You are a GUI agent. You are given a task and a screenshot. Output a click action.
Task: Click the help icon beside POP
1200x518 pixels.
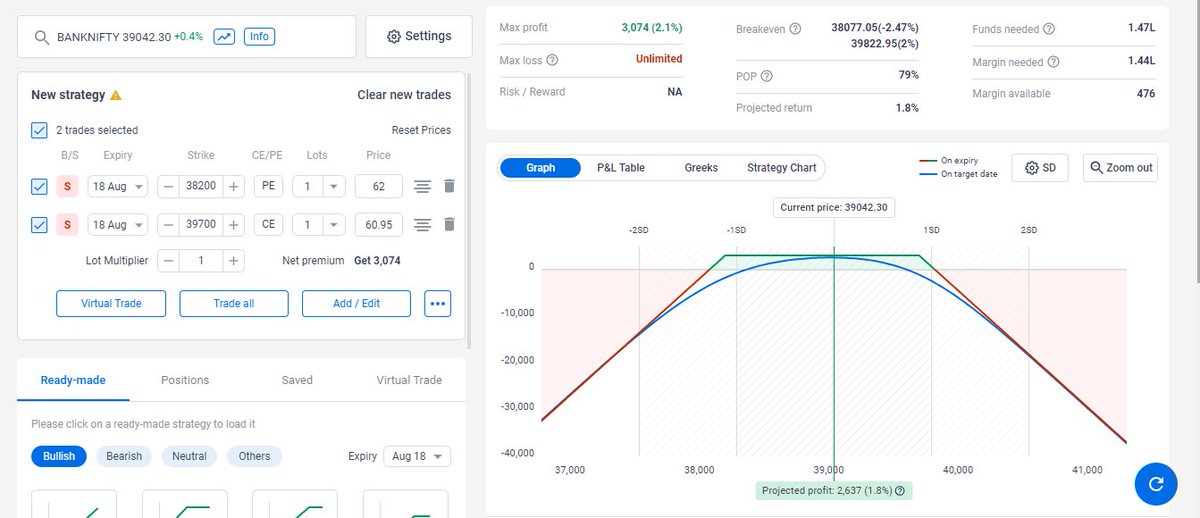tap(767, 76)
